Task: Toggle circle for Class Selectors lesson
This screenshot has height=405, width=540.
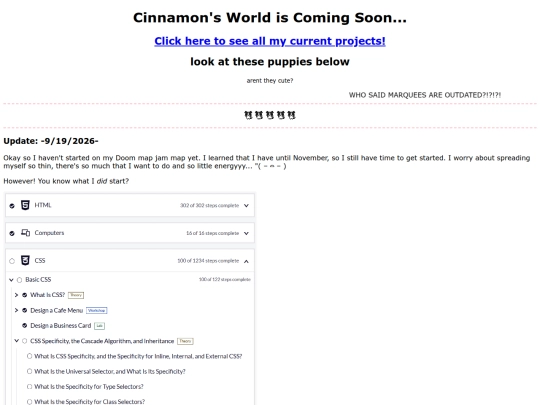Action: coord(30,402)
